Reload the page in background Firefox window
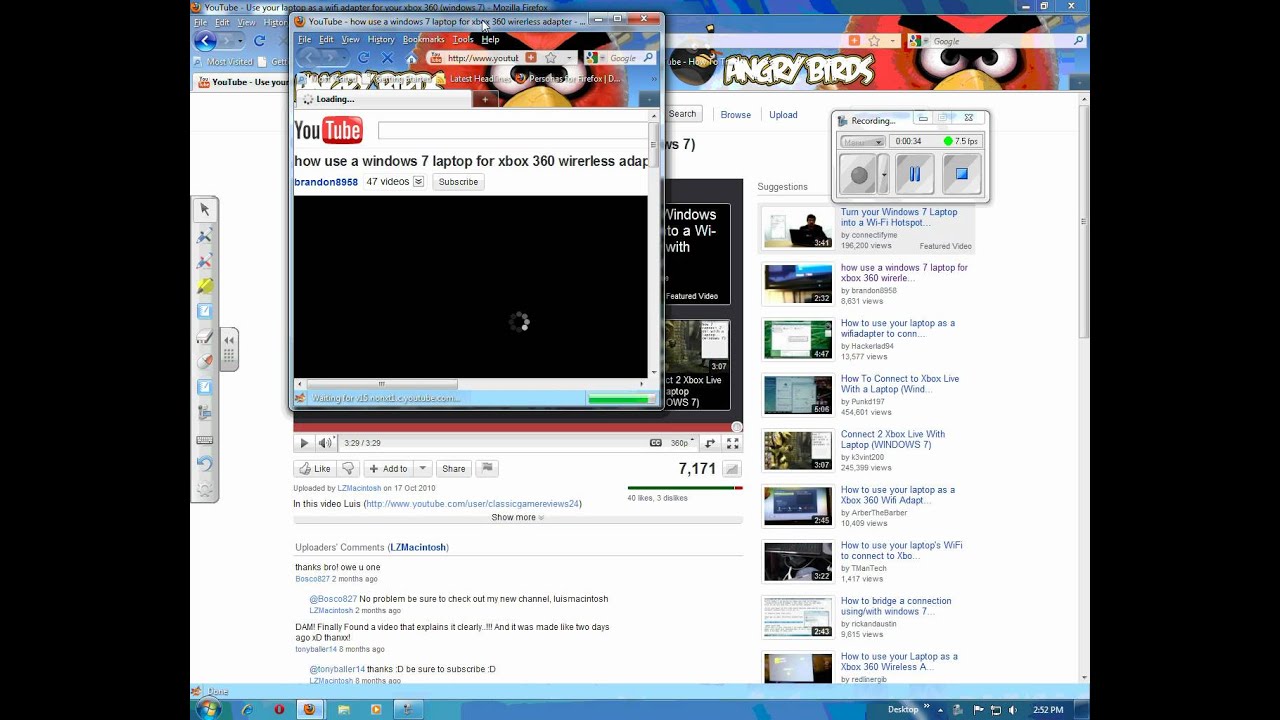Viewport: 1280px width, 720px height. 259,41
